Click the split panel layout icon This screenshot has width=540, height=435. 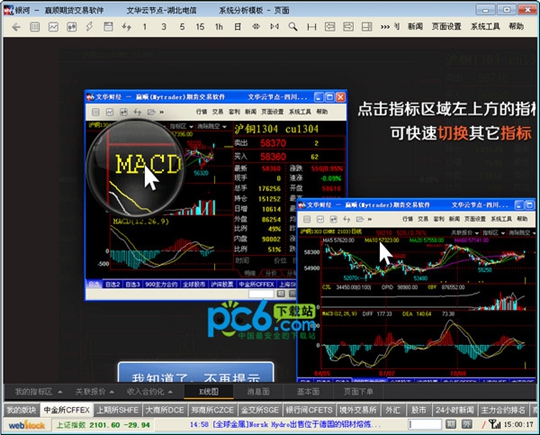click(367, 27)
